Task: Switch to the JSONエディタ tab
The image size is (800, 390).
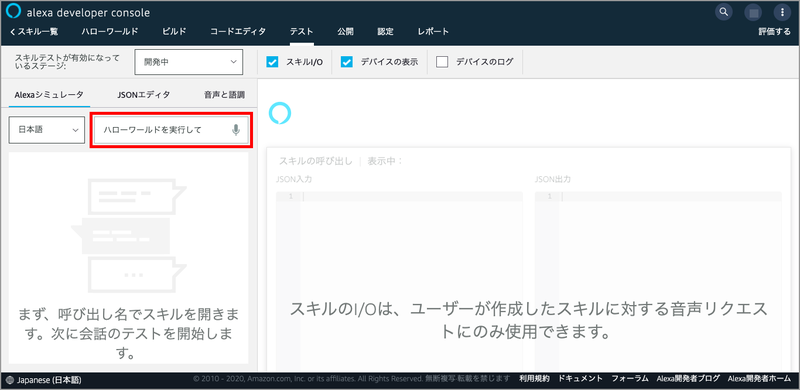Action: 143,94
